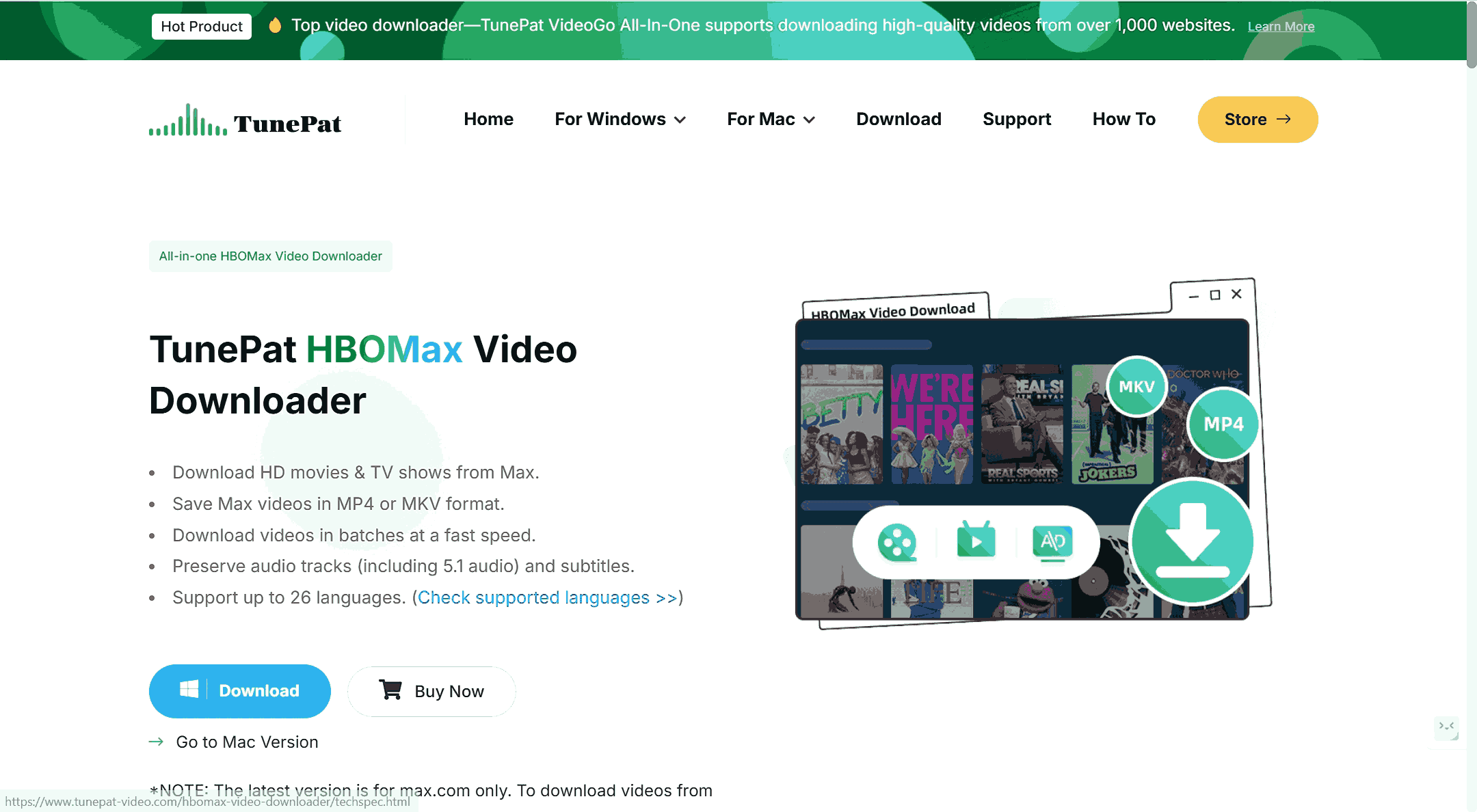Click 'Preserve audio tracks (including 5.1 audio)' text
Viewport: 1477px width, 812px height.
pyautogui.click(x=346, y=566)
